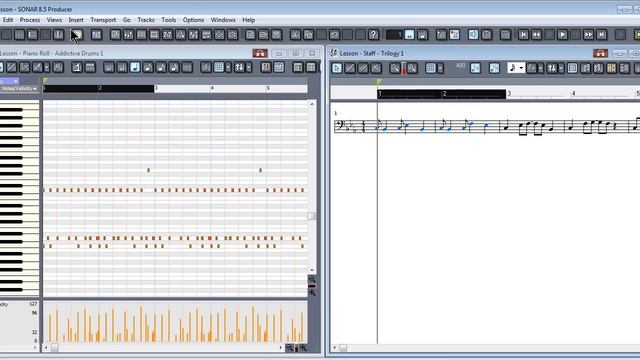Screen dimensions: 640x360
Task: Open the Windows menu
Action: pyautogui.click(x=223, y=20)
